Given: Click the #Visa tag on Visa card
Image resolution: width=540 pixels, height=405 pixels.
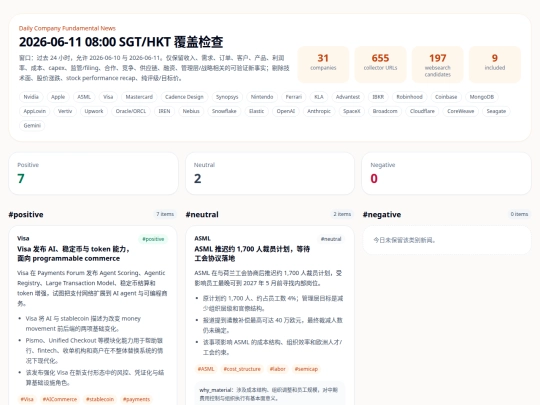Looking at the screenshot, I should click(27, 399).
